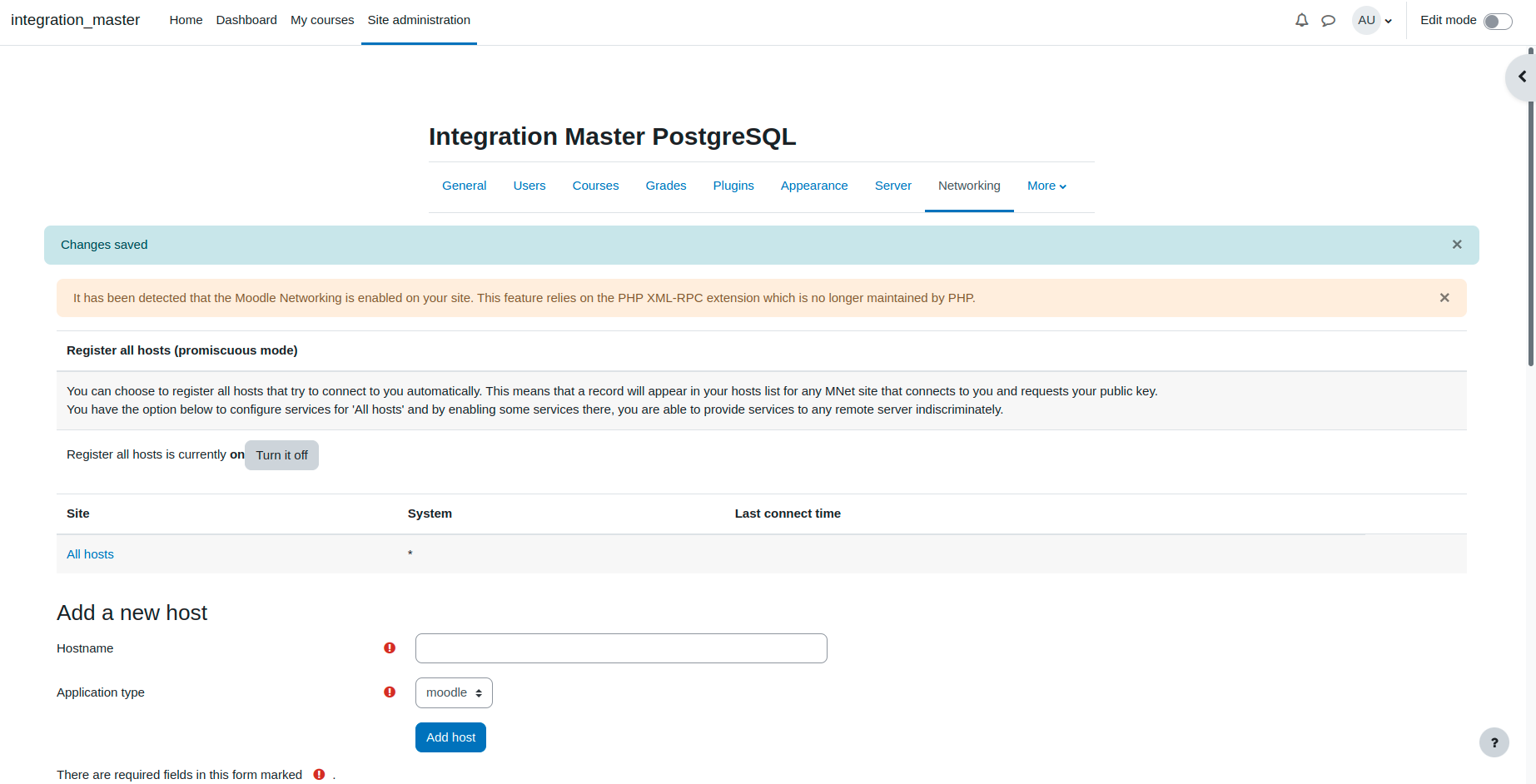Viewport: 1536px width, 784px height.
Task: Switch to the Server tab
Action: [x=893, y=186]
